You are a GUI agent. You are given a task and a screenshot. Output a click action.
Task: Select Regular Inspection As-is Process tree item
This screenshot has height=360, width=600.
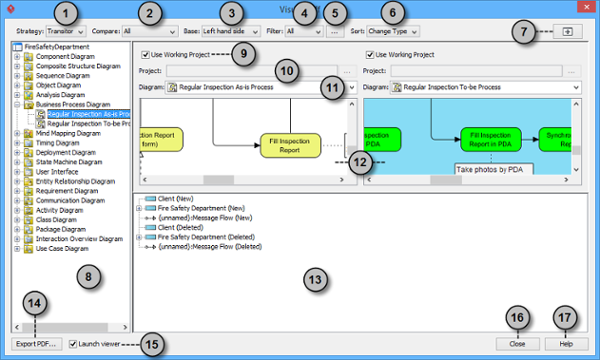pos(88,114)
